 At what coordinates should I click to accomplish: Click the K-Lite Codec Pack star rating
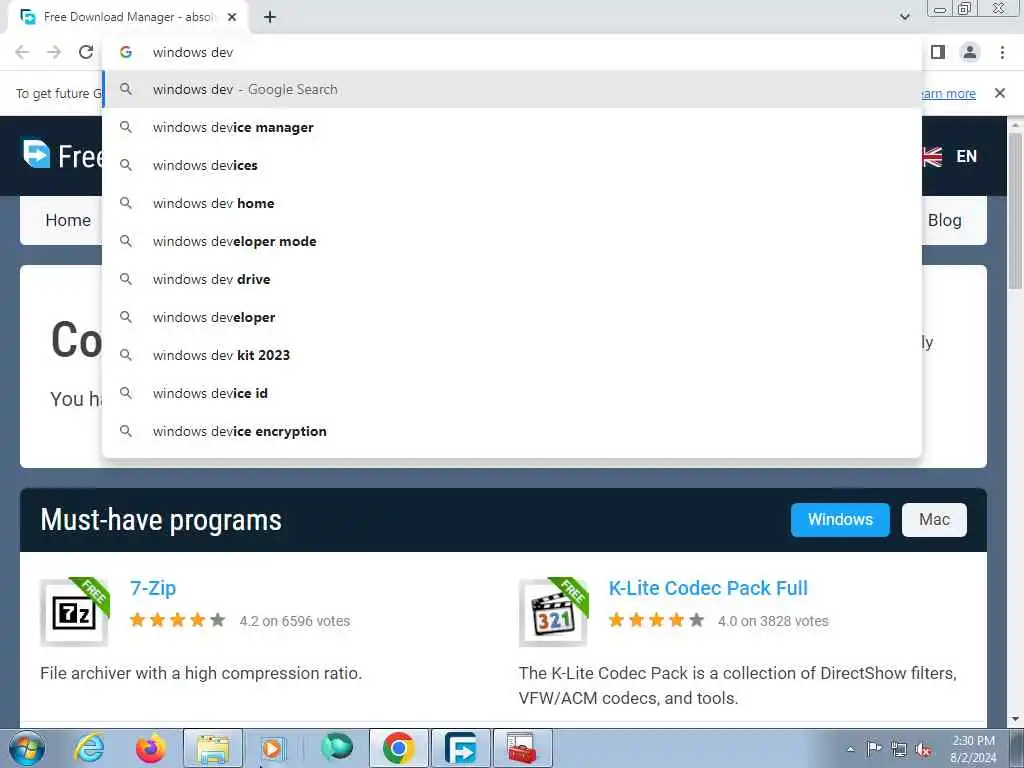pos(656,620)
